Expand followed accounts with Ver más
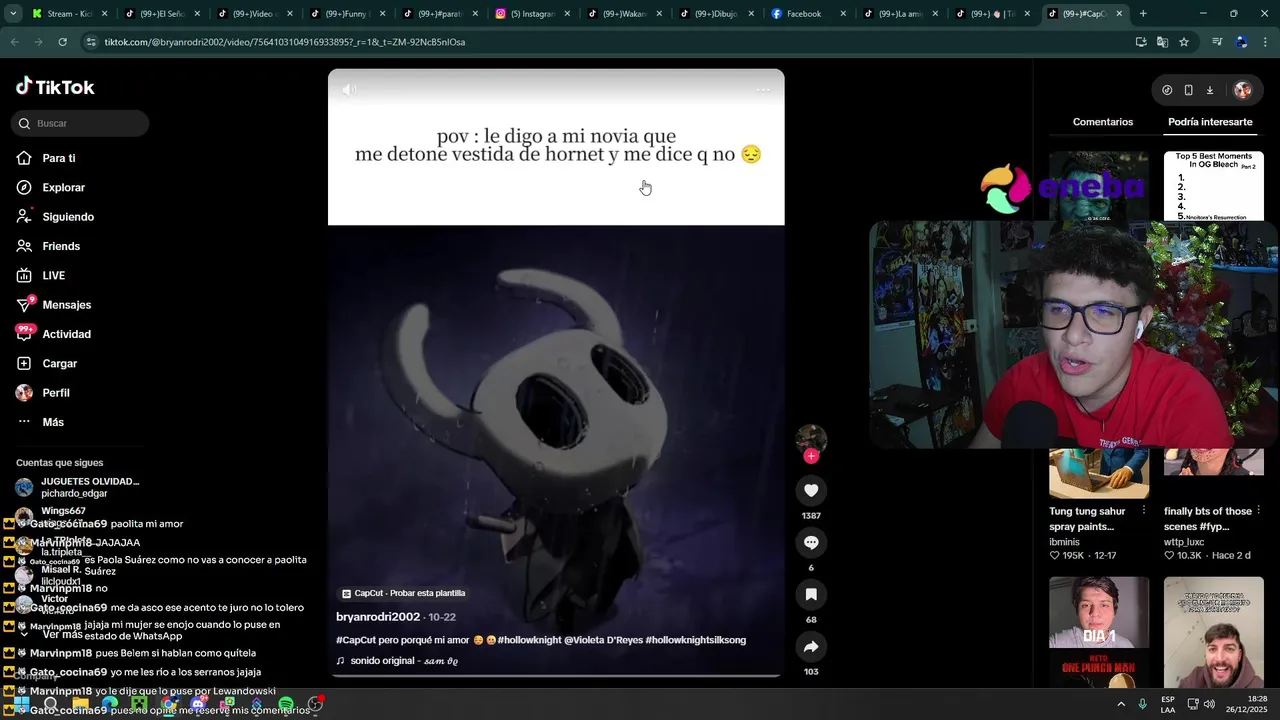The image size is (1280, 720). pyautogui.click(x=62, y=634)
